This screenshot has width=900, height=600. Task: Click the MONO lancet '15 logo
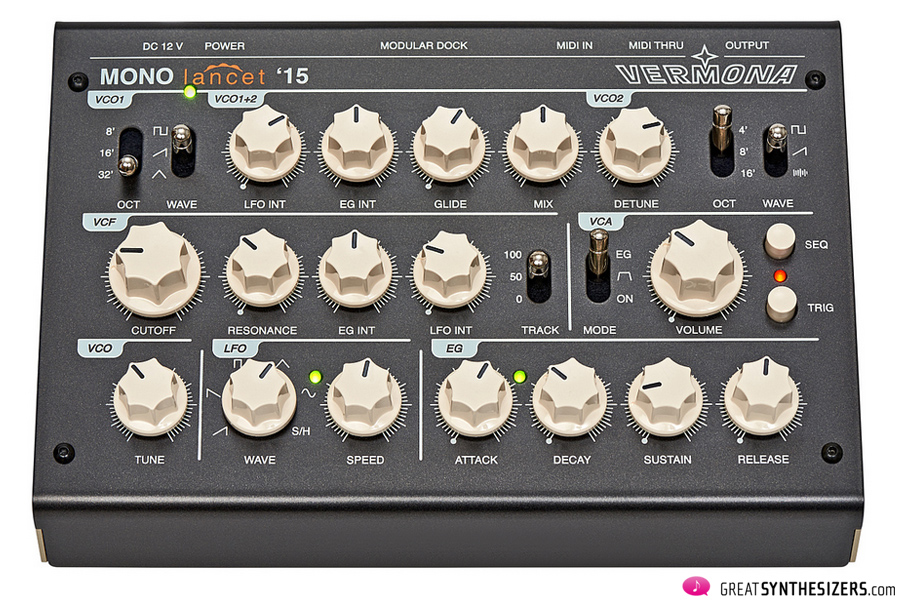204,76
